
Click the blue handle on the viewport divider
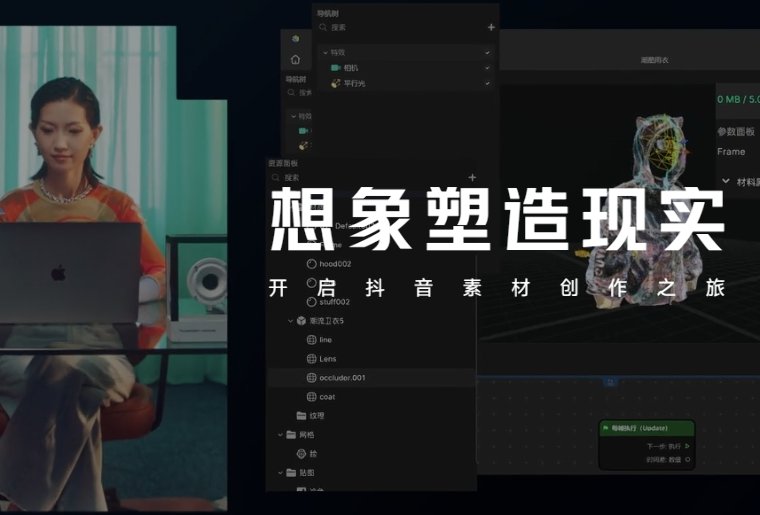coord(610,382)
